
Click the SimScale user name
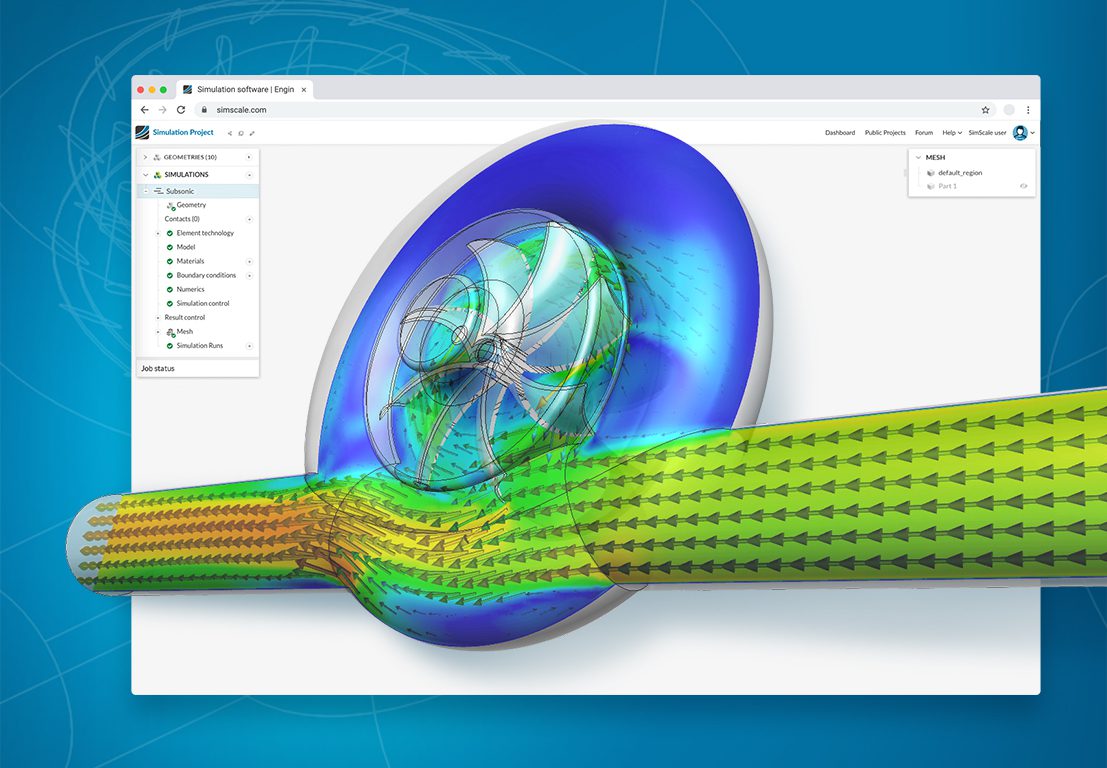click(987, 133)
